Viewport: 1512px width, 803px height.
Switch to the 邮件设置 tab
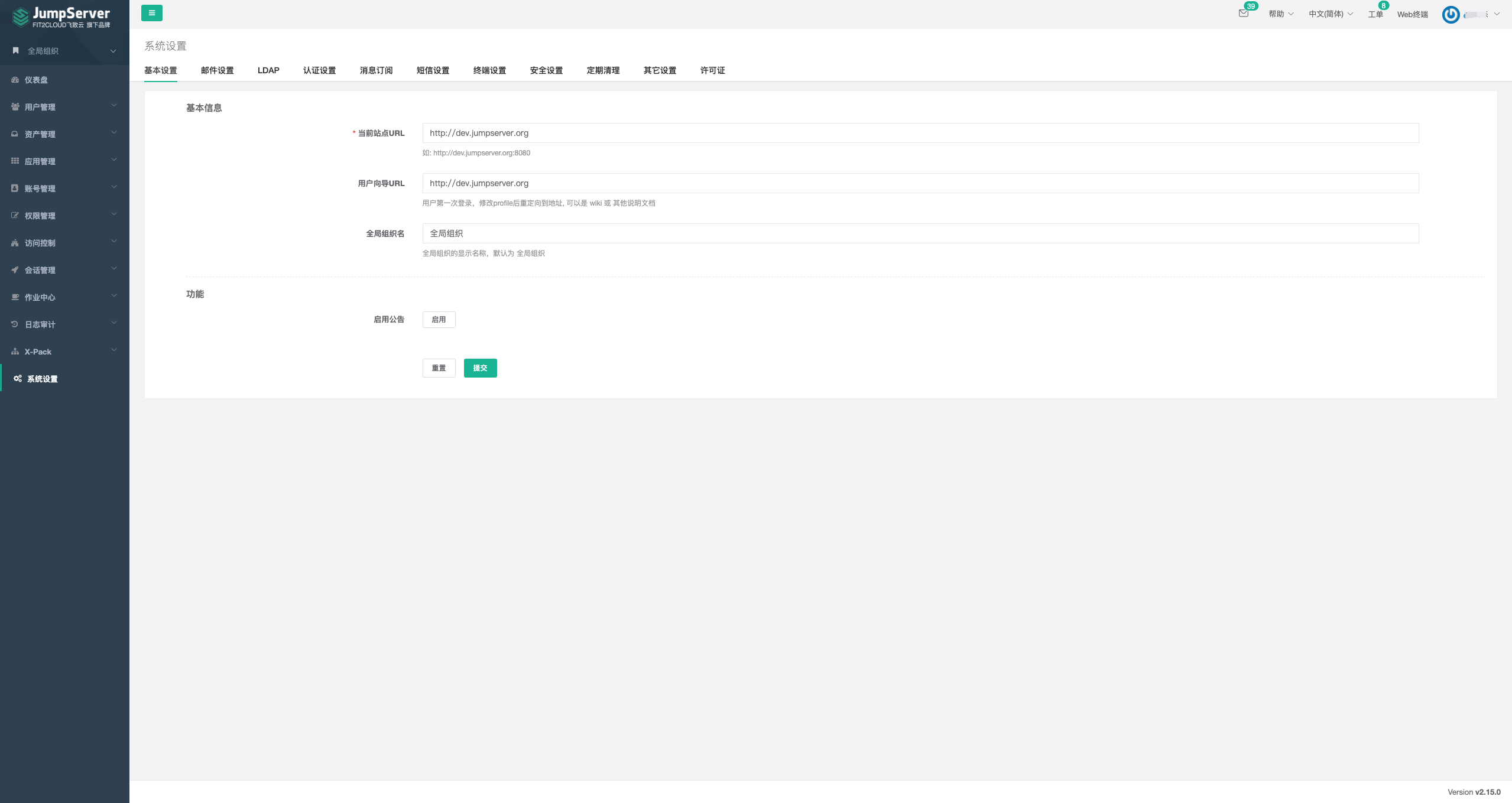(x=218, y=70)
